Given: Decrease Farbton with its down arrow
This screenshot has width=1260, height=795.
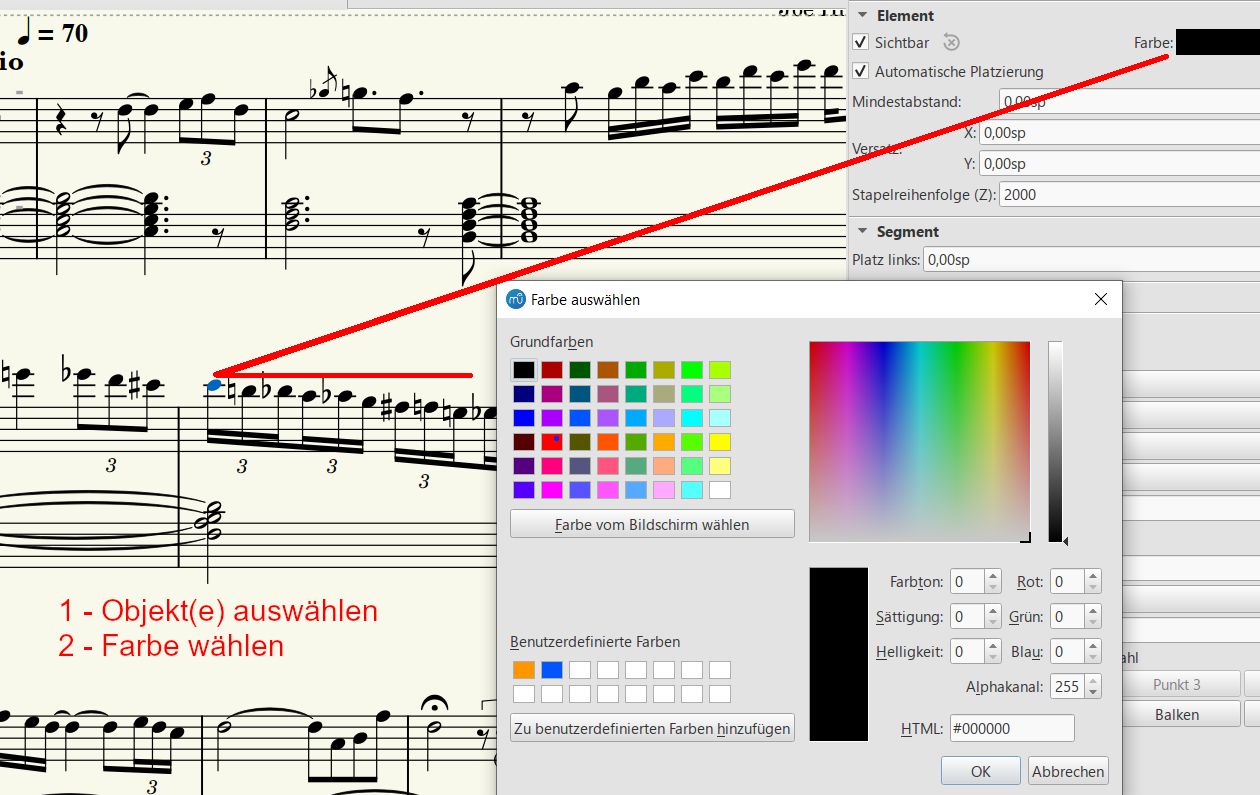Looking at the screenshot, I should point(992,587).
